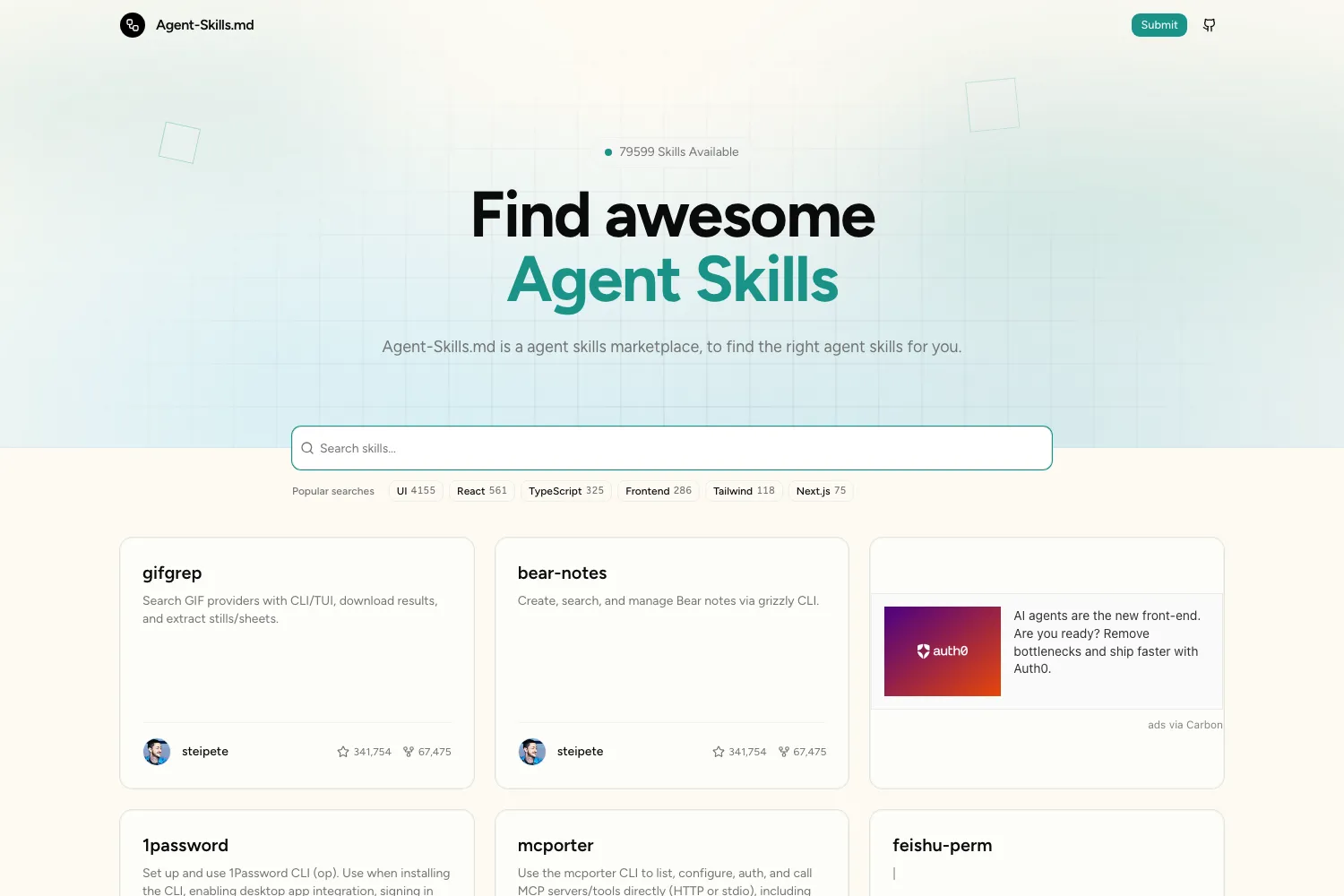
Task: Click 67,475 fork count on gifgrep card
Action: tap(435, 752)
